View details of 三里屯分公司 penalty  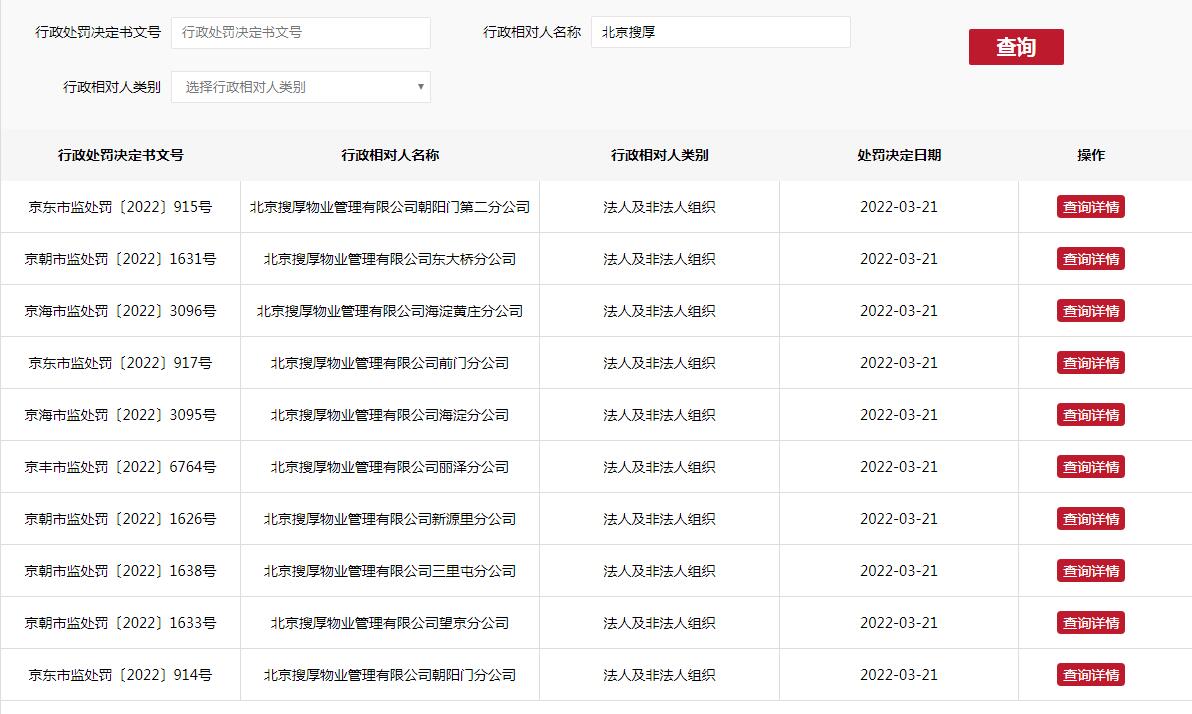pyautogui.click(x=1090, y=570)
